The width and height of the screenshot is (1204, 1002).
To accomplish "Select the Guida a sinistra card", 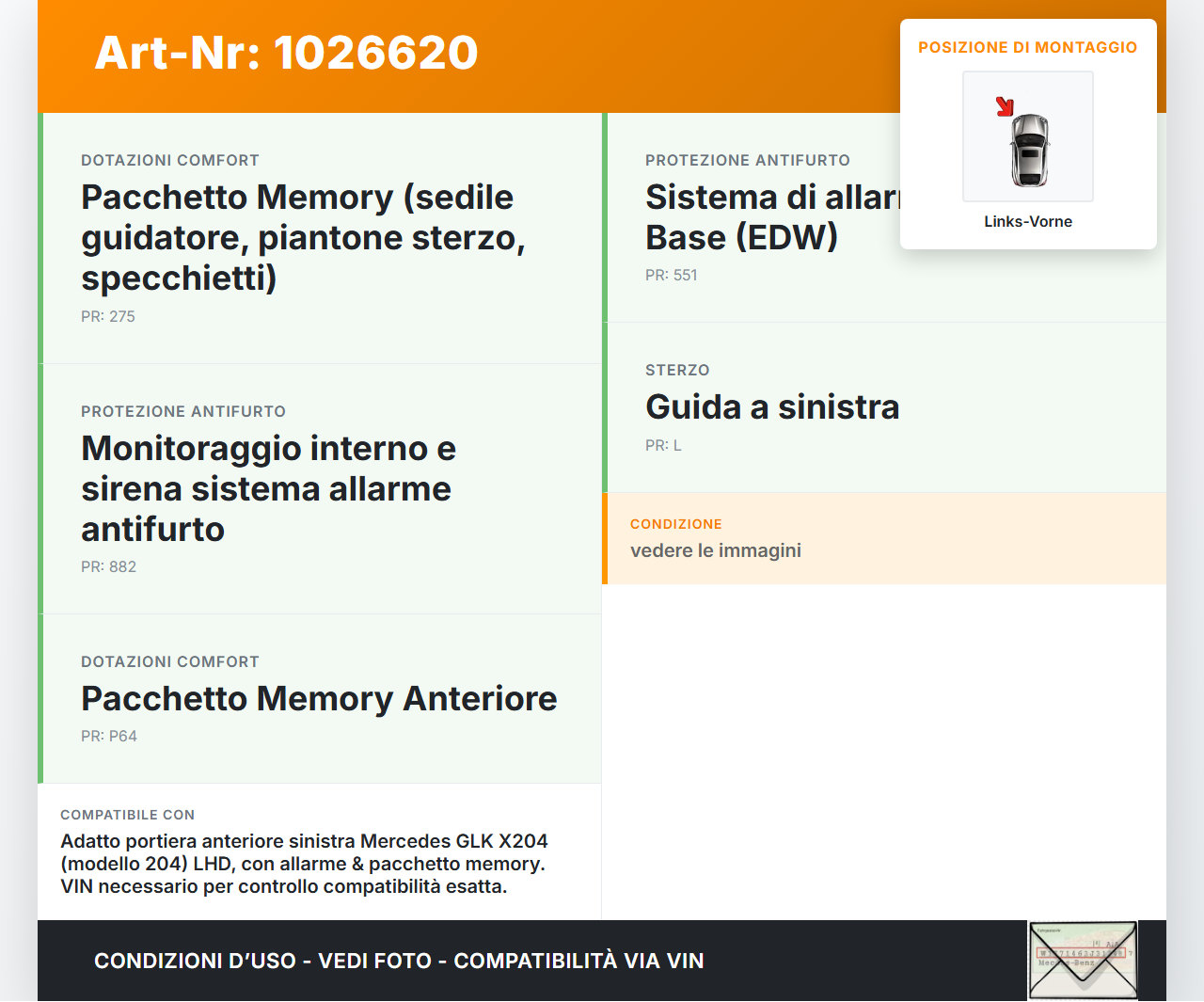I will (772, 407).
